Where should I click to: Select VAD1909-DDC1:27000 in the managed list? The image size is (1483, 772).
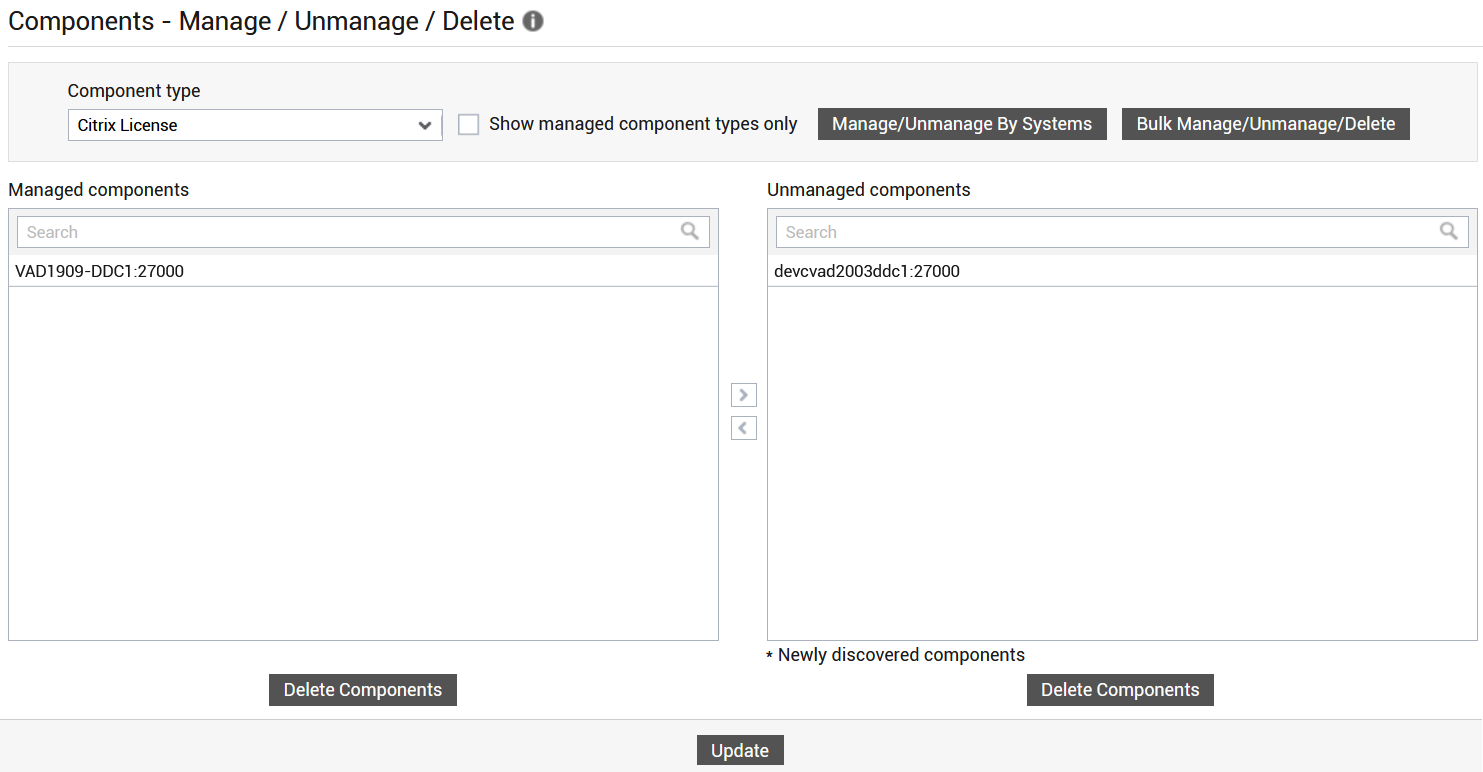click(x=363, y=271)
